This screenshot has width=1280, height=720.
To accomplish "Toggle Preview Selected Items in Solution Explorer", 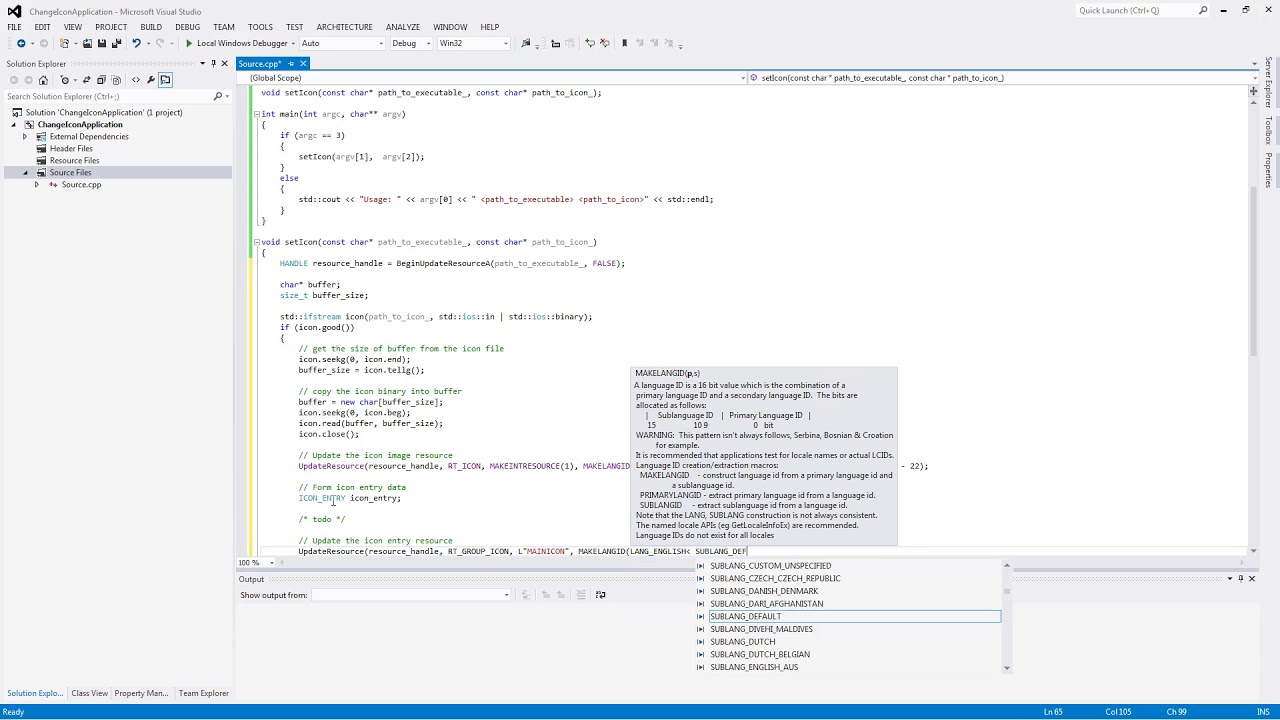I will pos(165,80).
